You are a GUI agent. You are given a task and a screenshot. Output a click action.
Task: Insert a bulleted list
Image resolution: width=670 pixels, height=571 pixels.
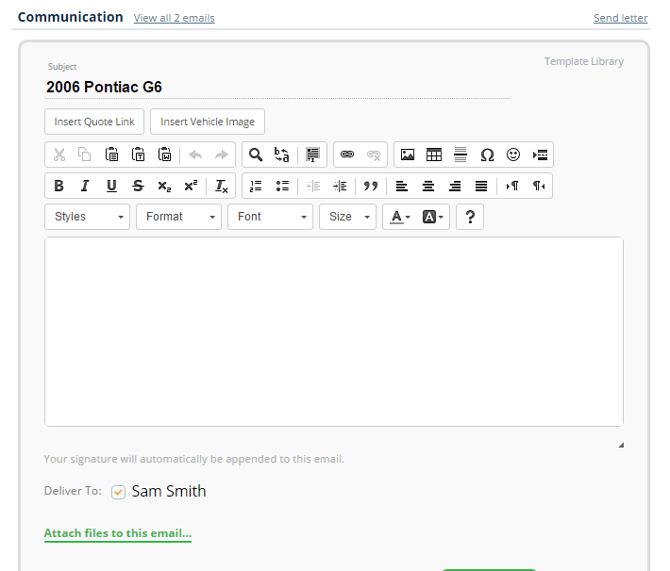point(282,186)
